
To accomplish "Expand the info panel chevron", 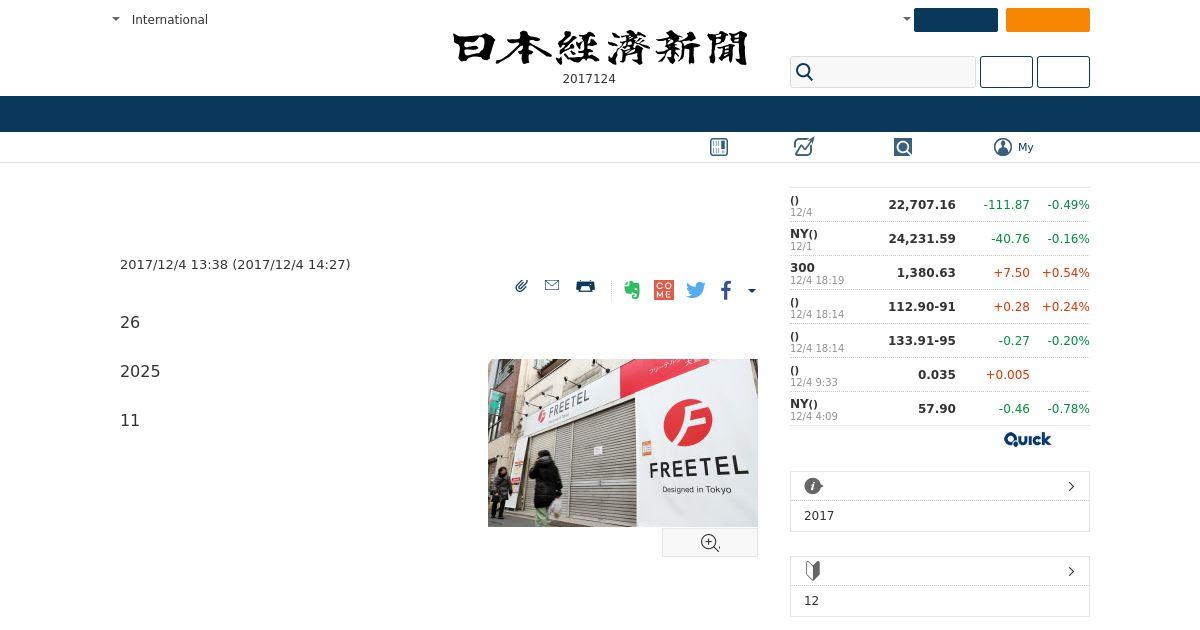I will point(1071,486).
